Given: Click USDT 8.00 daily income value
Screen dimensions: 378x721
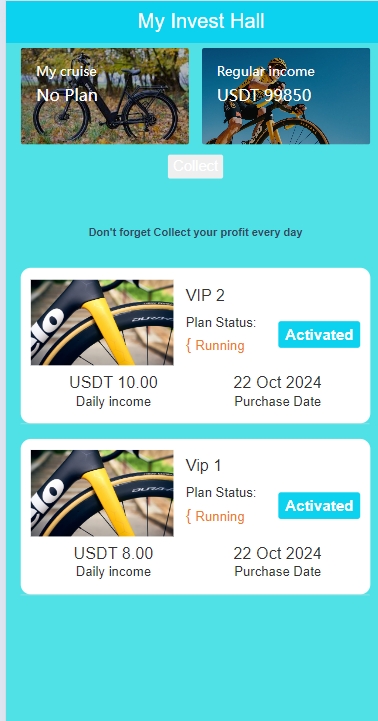Looking at the screenshot, I should tap(114, 553).
